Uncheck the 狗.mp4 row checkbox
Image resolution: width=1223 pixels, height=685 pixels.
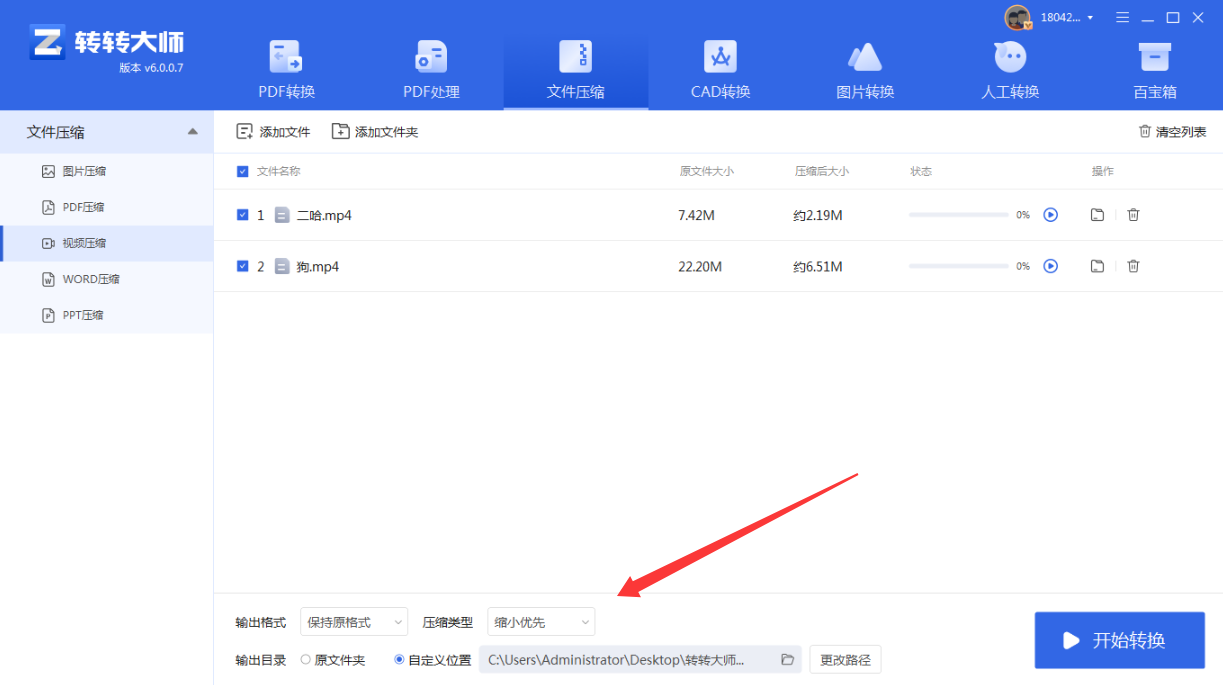242,266
